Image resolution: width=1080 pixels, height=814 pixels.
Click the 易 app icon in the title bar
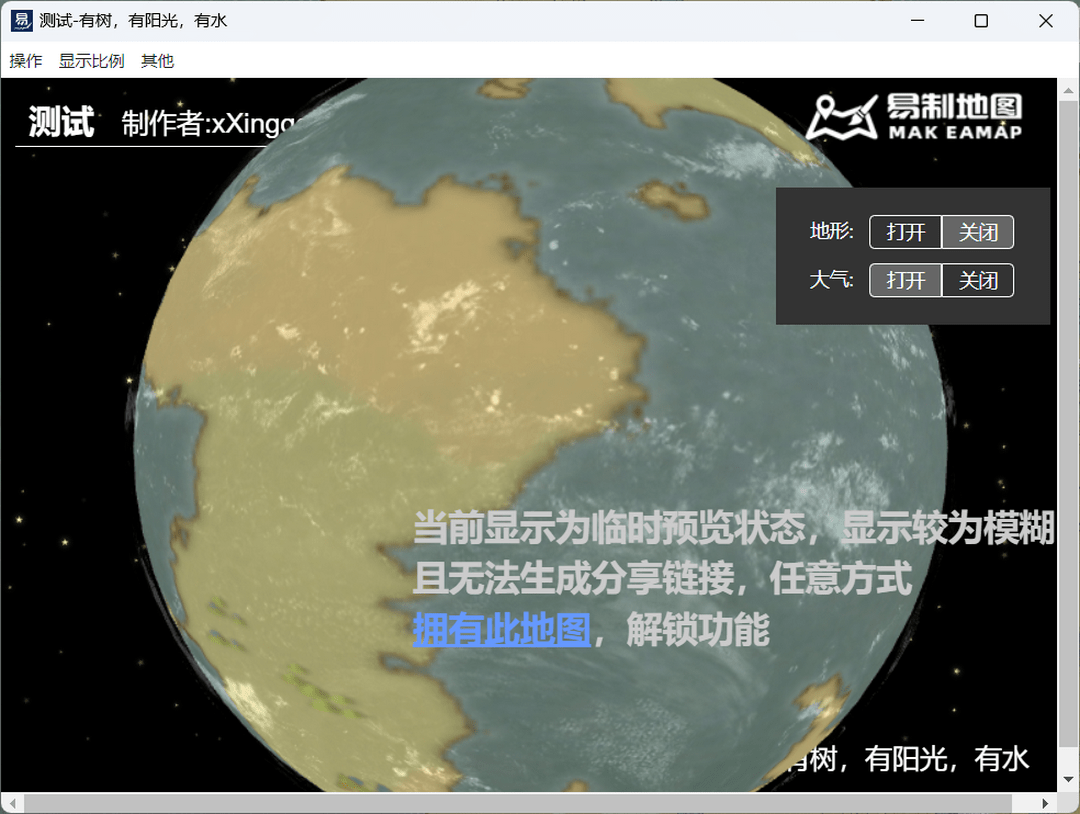(20, 20)
